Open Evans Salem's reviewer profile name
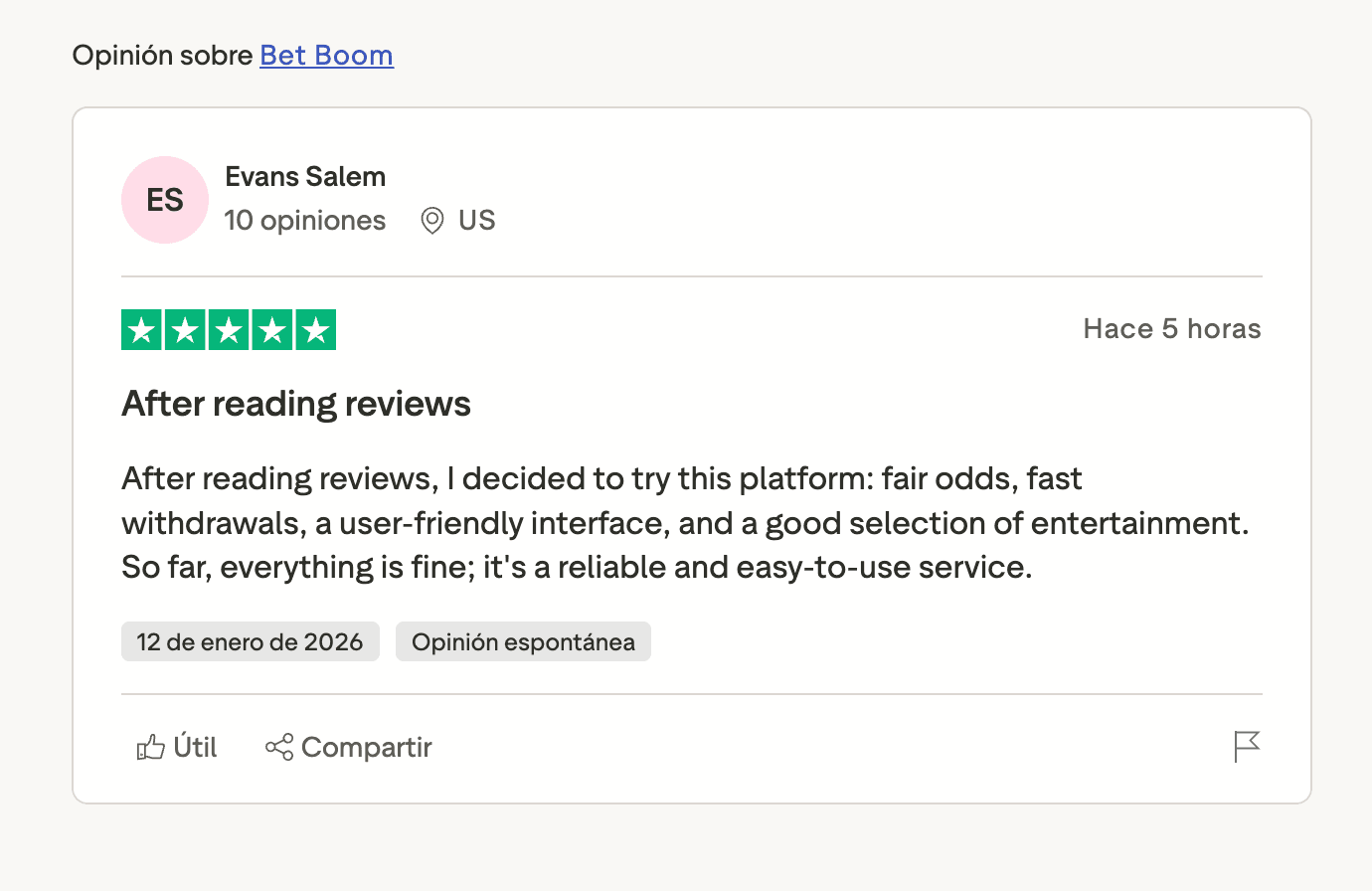Viewport: 1372px width, 891px height. [305, 177]
